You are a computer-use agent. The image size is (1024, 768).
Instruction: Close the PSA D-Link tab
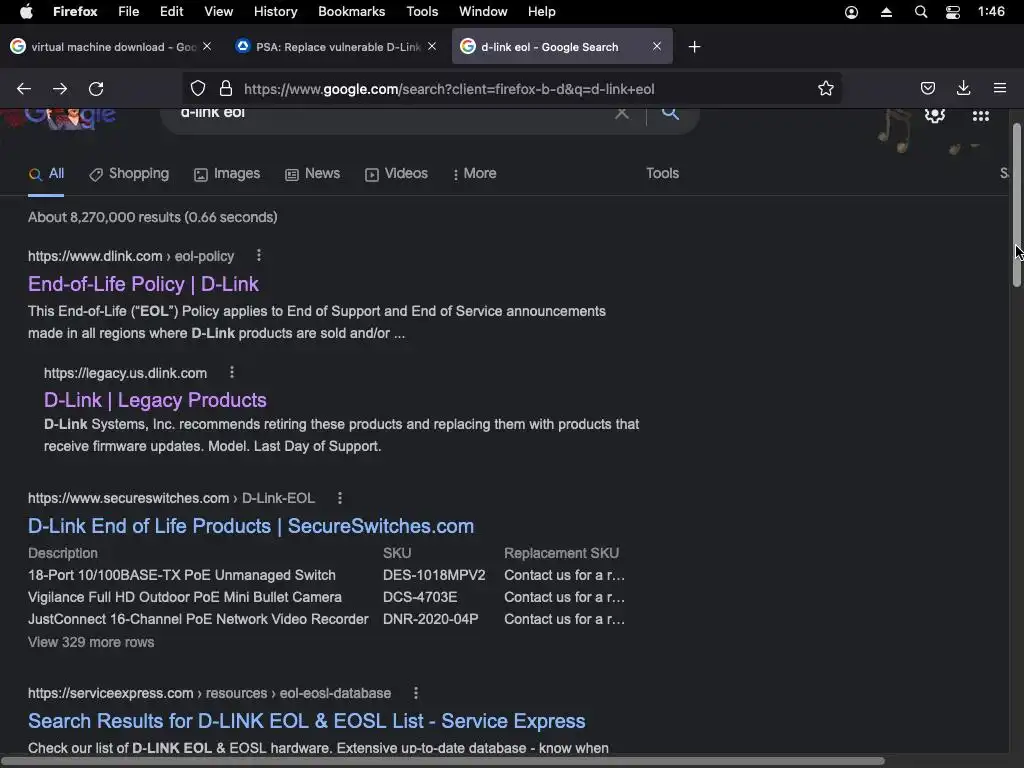coord(432,46)
